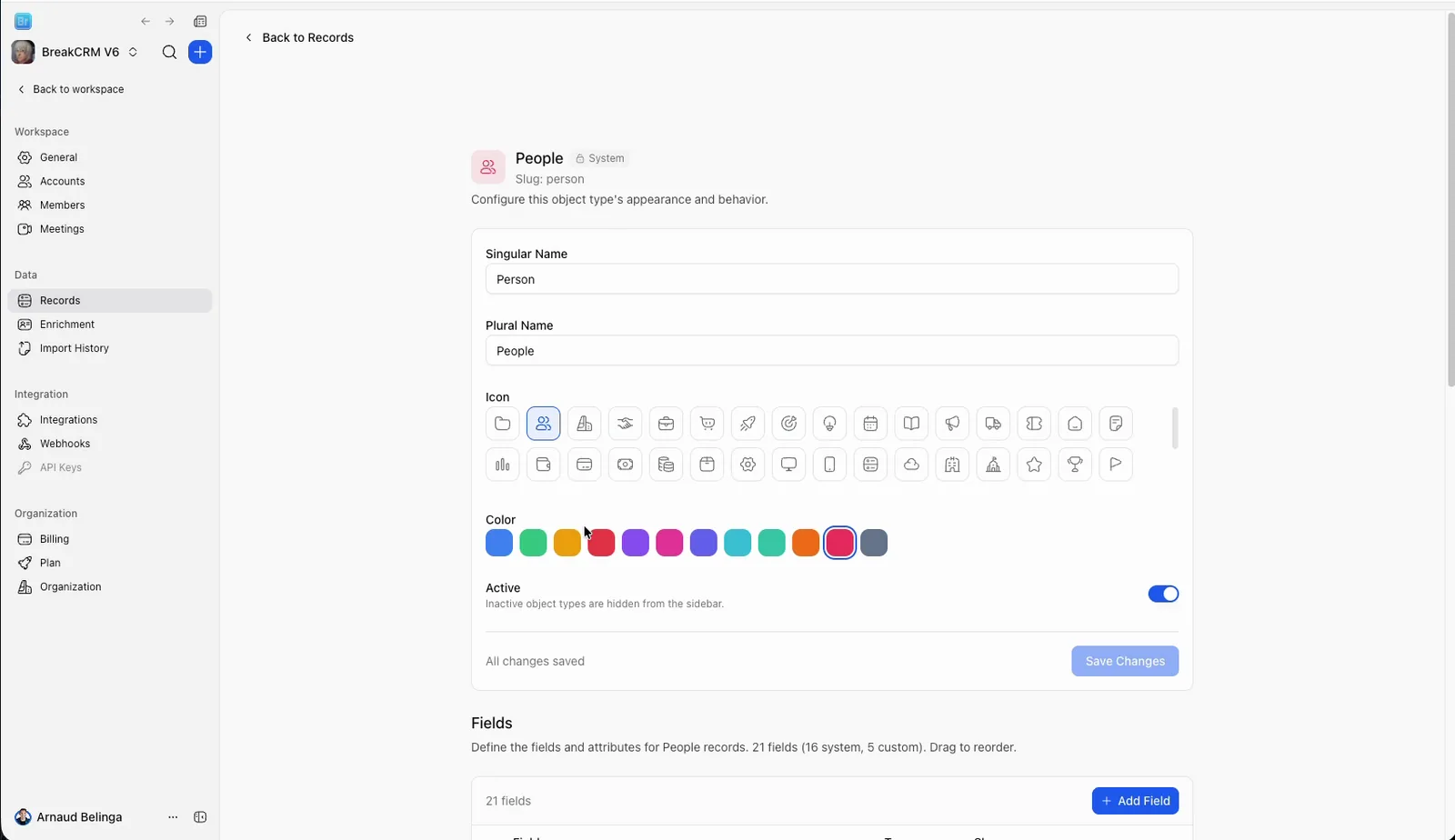Choose the megaphone icon
Screen dimensions: 1455x840
[x=952, y=424]
